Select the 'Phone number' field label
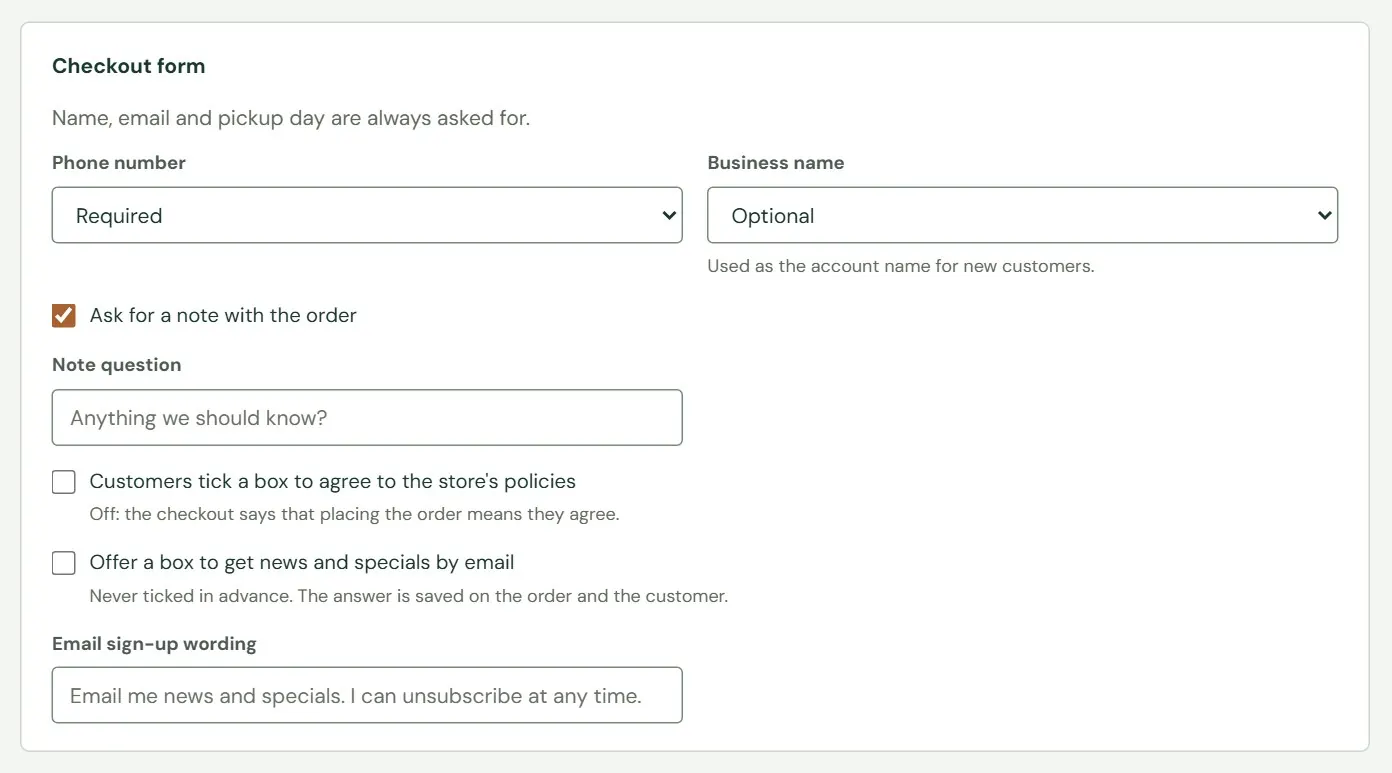 (119, 163)
